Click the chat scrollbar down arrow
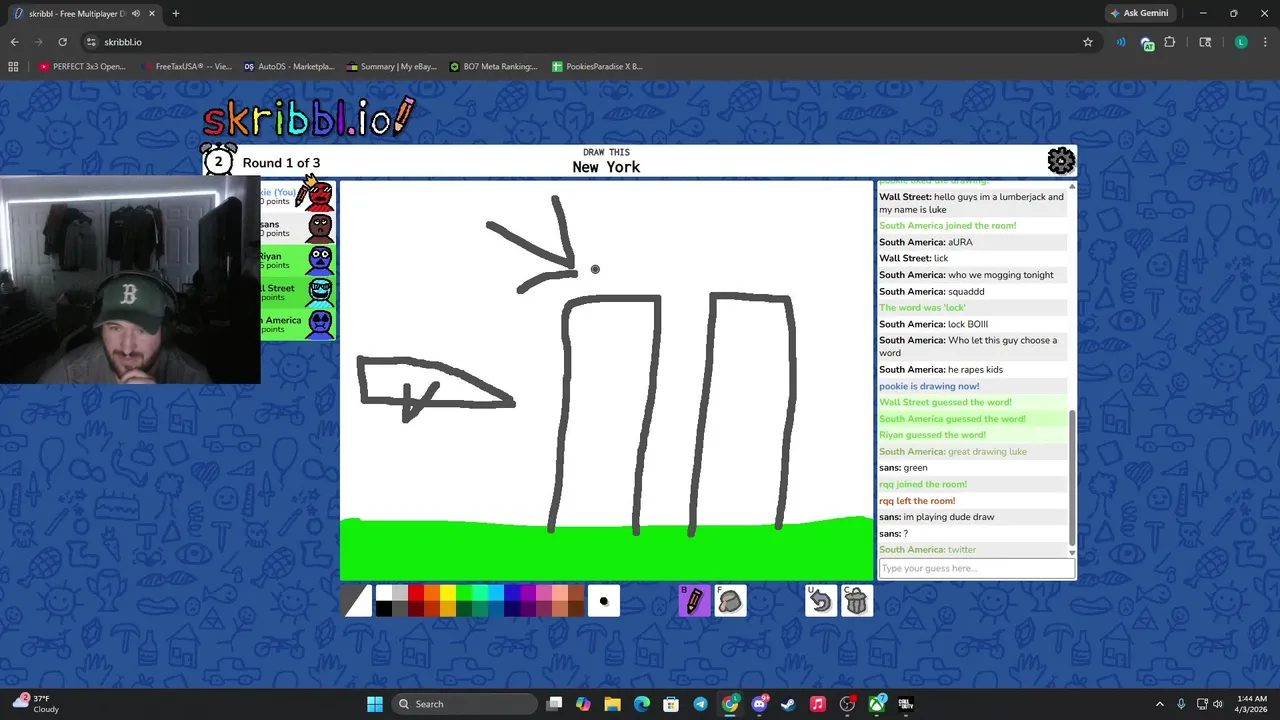 click(1072, 553)
